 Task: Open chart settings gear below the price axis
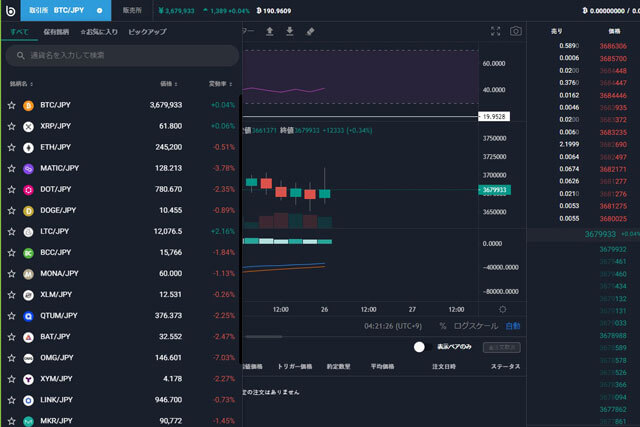(x=502, y=309)
